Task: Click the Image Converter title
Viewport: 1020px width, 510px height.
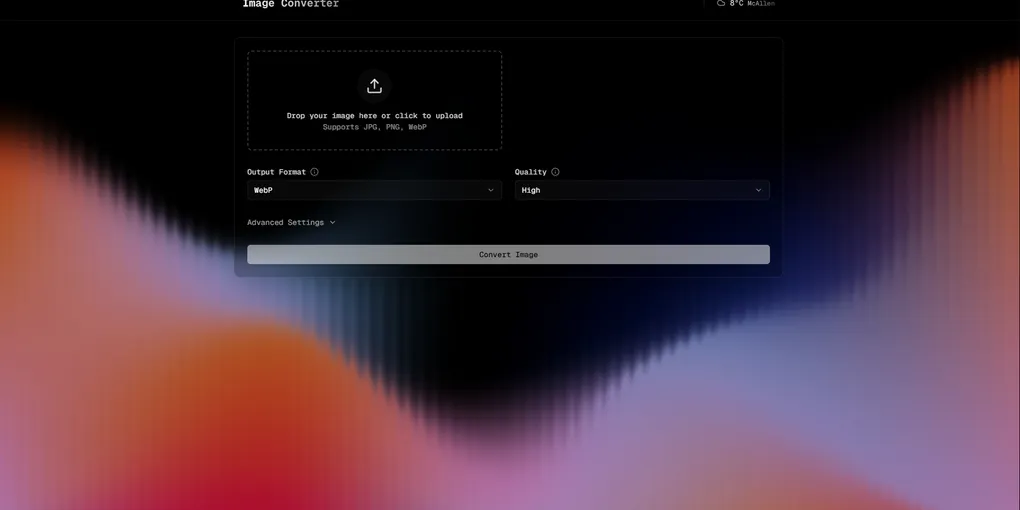Action: point(291,4)
